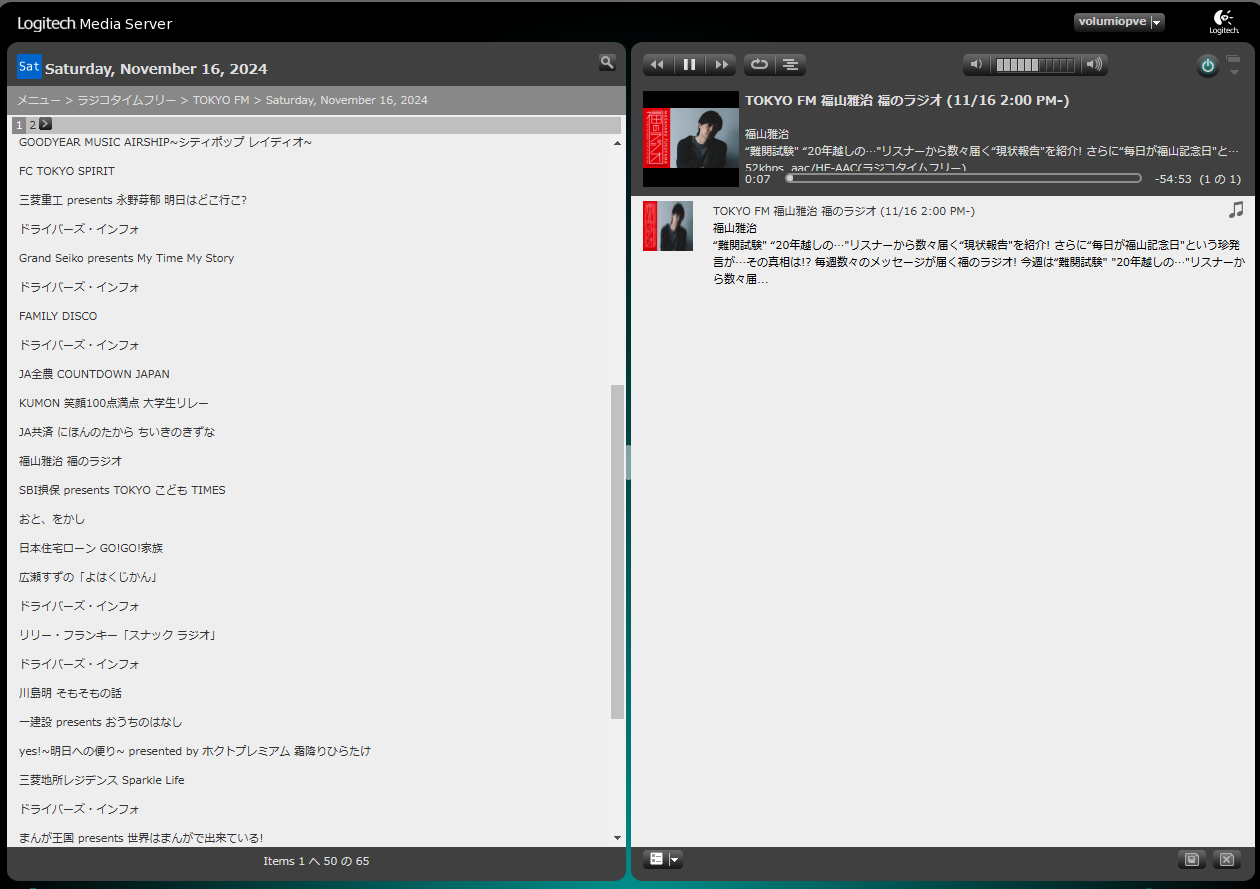1260x889 pixels.
Task: Click the Logitech Media Server title
Action: 95,23
